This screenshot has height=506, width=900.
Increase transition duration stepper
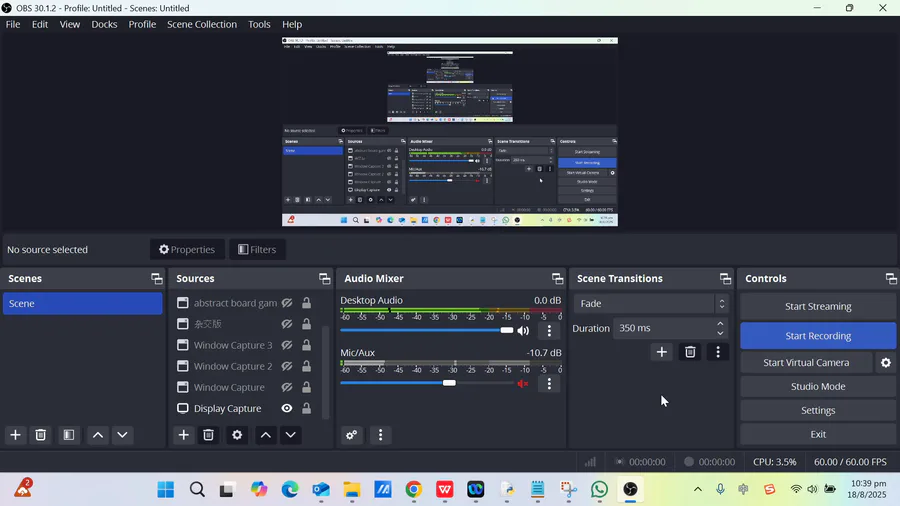[720, 324]
